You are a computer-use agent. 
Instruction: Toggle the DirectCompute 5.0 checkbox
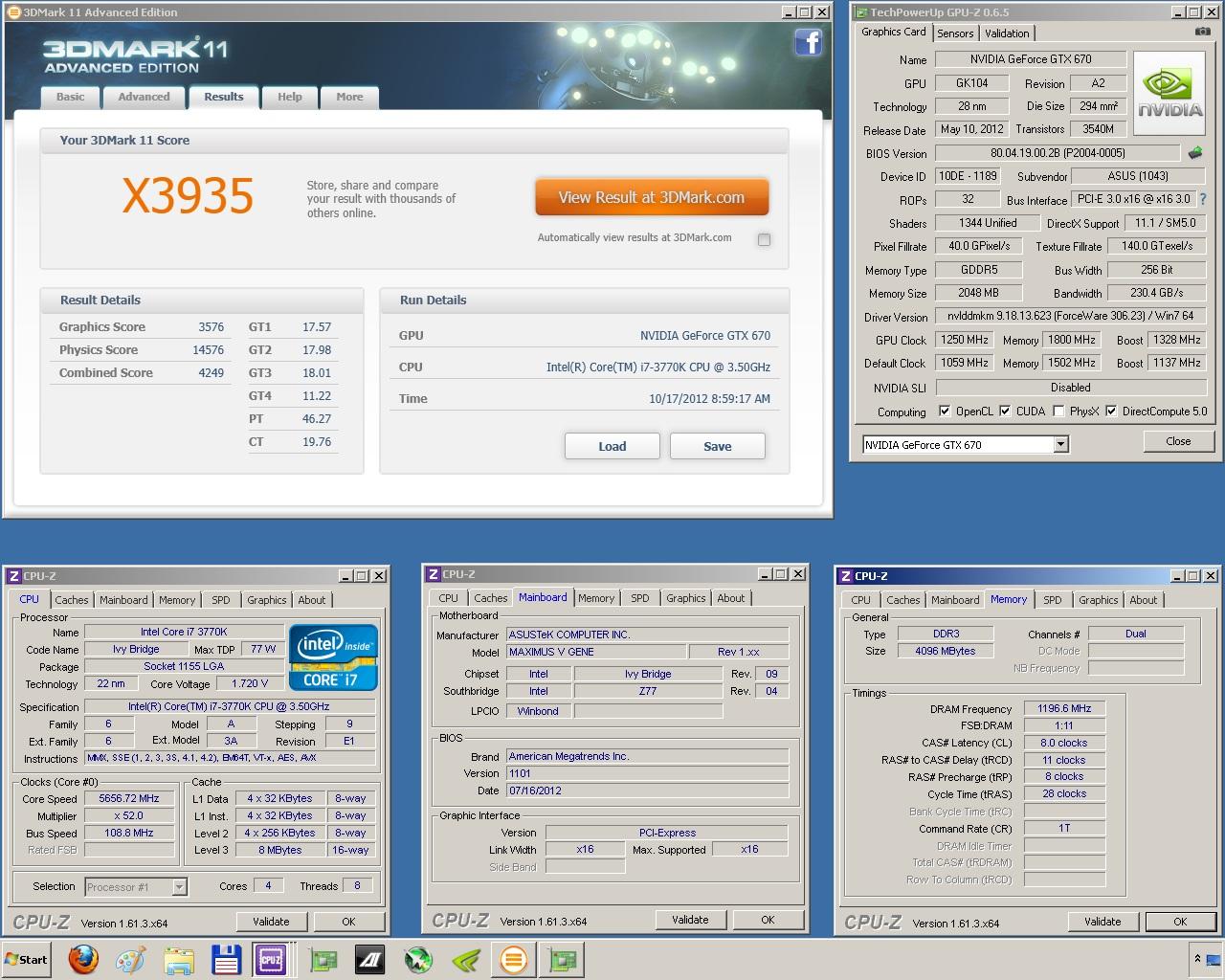coord(1111,411)
